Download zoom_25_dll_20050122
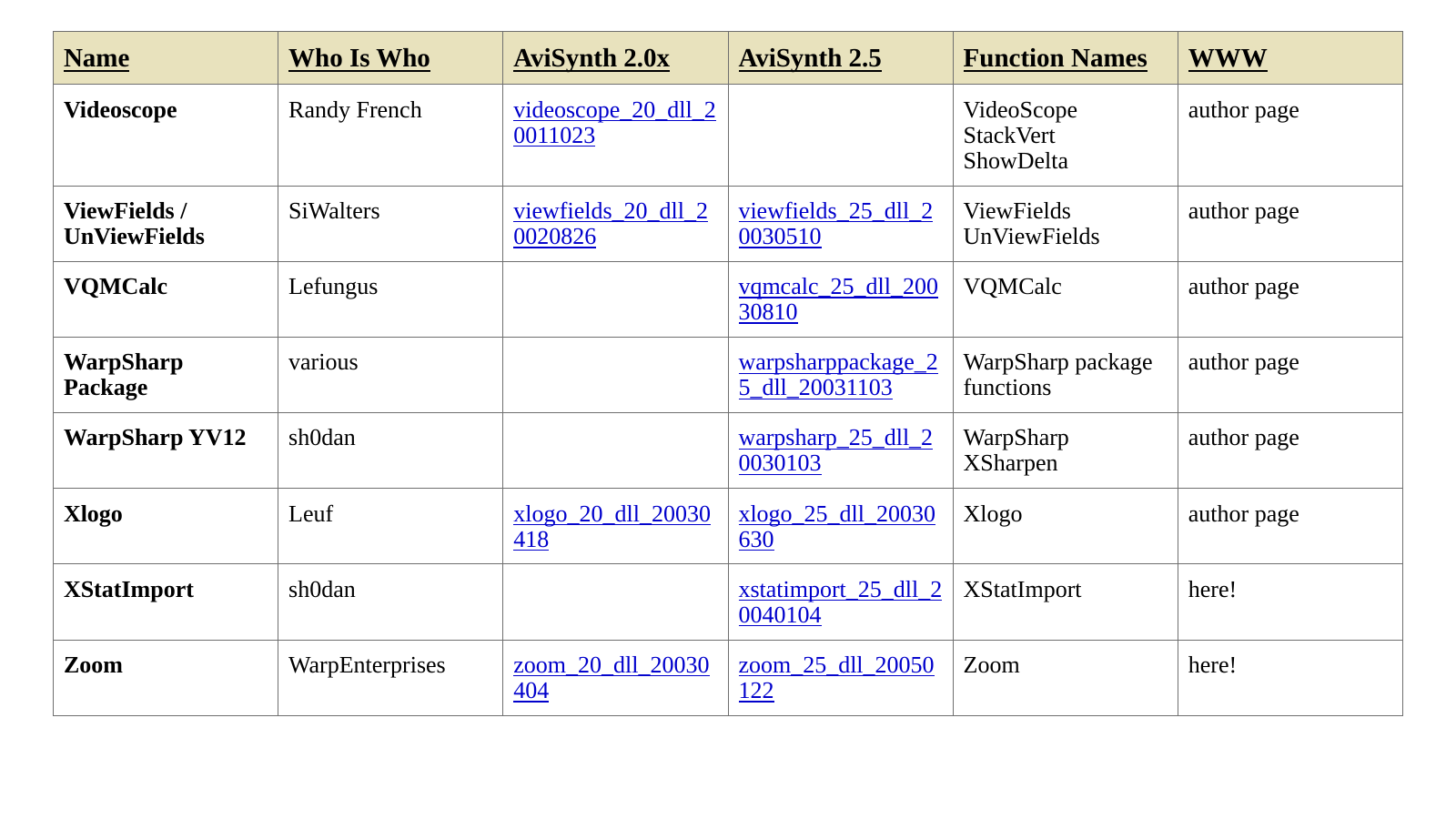 [x=836, y=678]
